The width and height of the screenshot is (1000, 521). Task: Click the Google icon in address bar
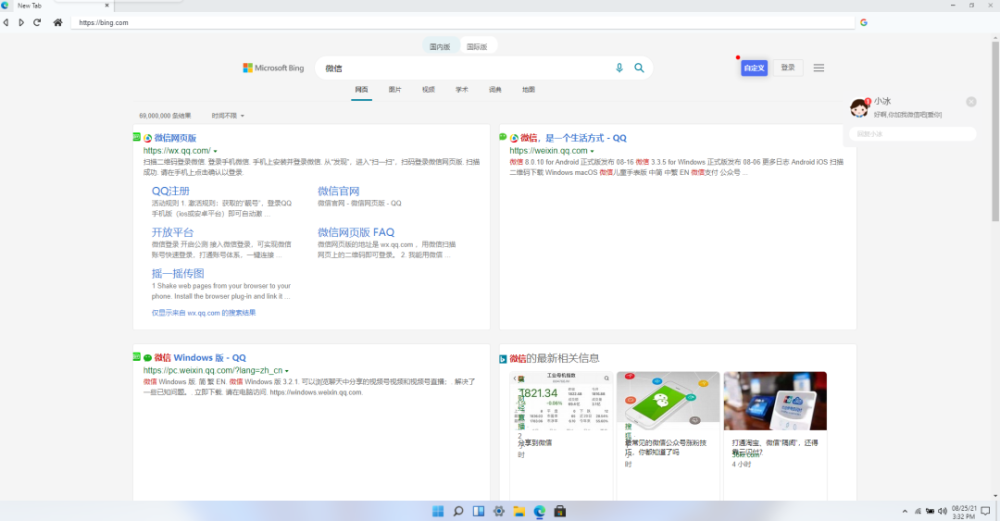[863, 22]
